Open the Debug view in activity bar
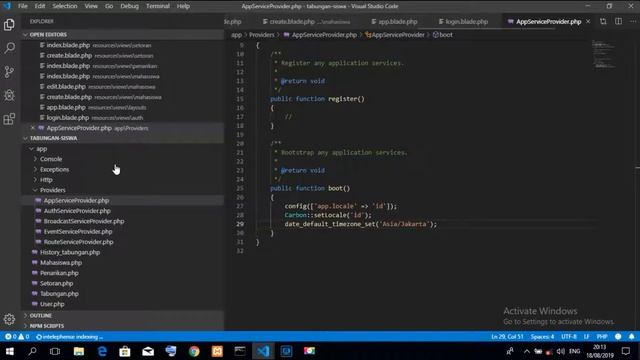Screen dimensions: 640x360 coord(9,96)
